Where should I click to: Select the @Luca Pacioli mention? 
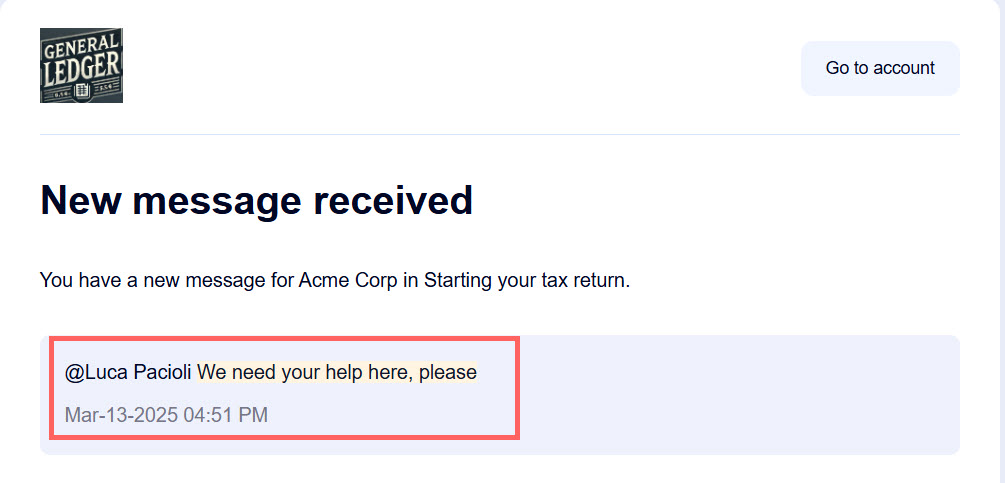coord(128,373)
